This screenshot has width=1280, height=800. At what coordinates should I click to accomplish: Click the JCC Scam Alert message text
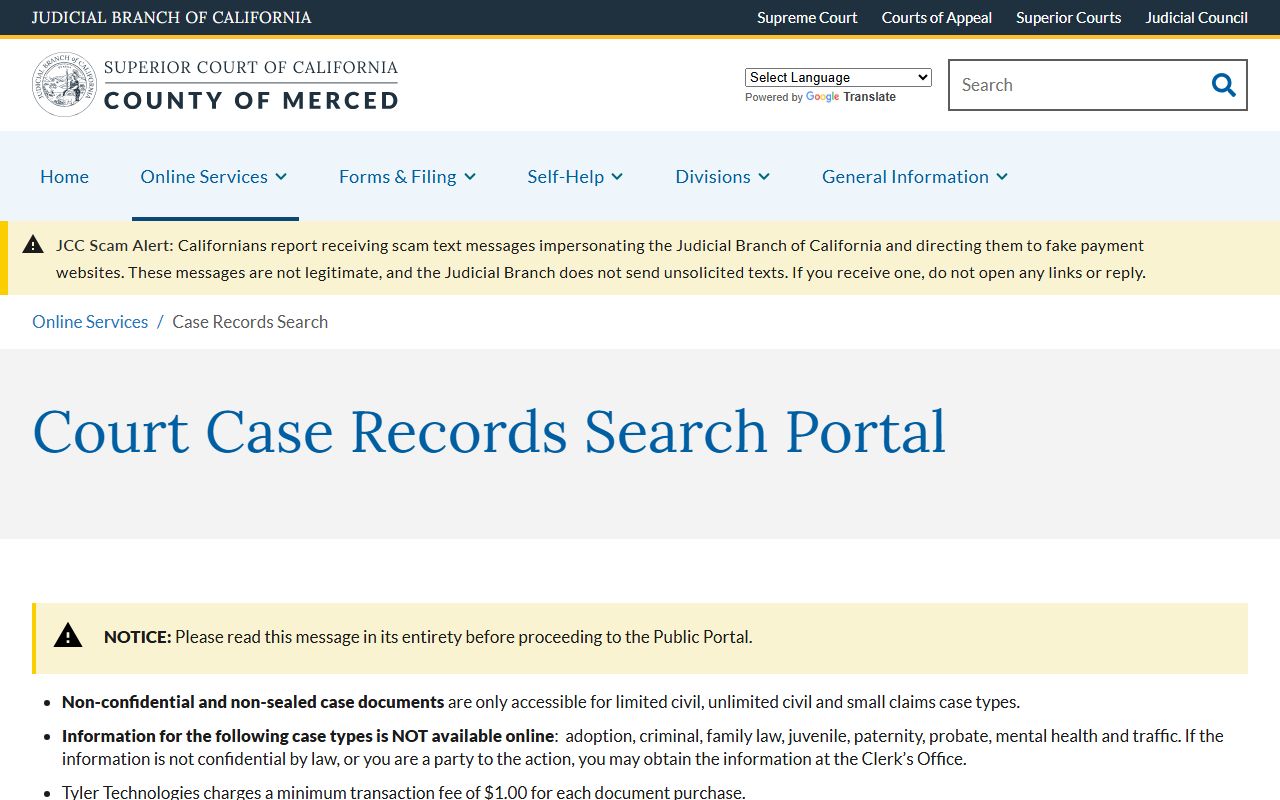[x=601, y=258]
